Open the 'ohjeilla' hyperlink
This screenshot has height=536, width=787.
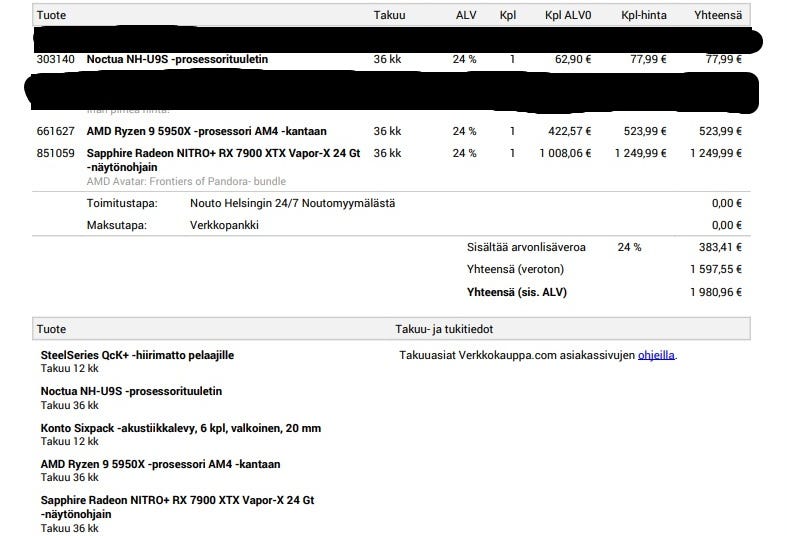click(x=656, y=355)
